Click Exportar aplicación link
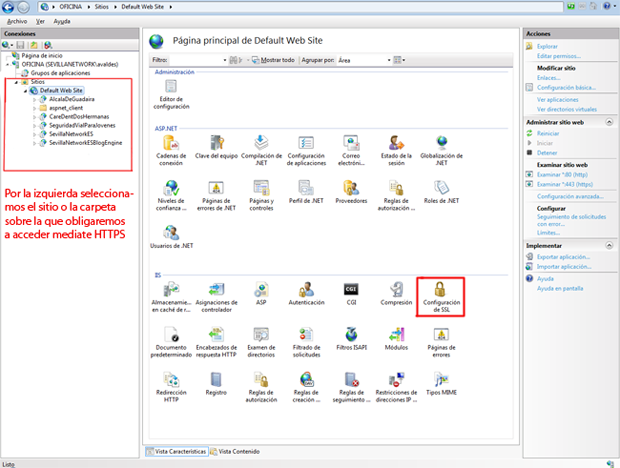The width and height of the screenshot is (620, 468). [x=563, y=257]
